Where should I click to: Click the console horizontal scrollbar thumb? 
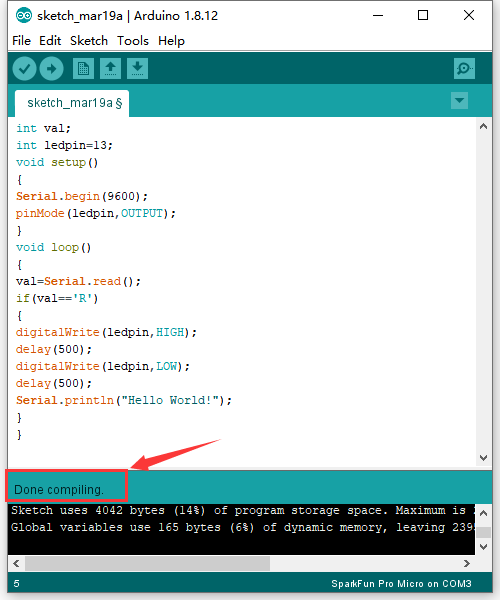click(147, 564)
